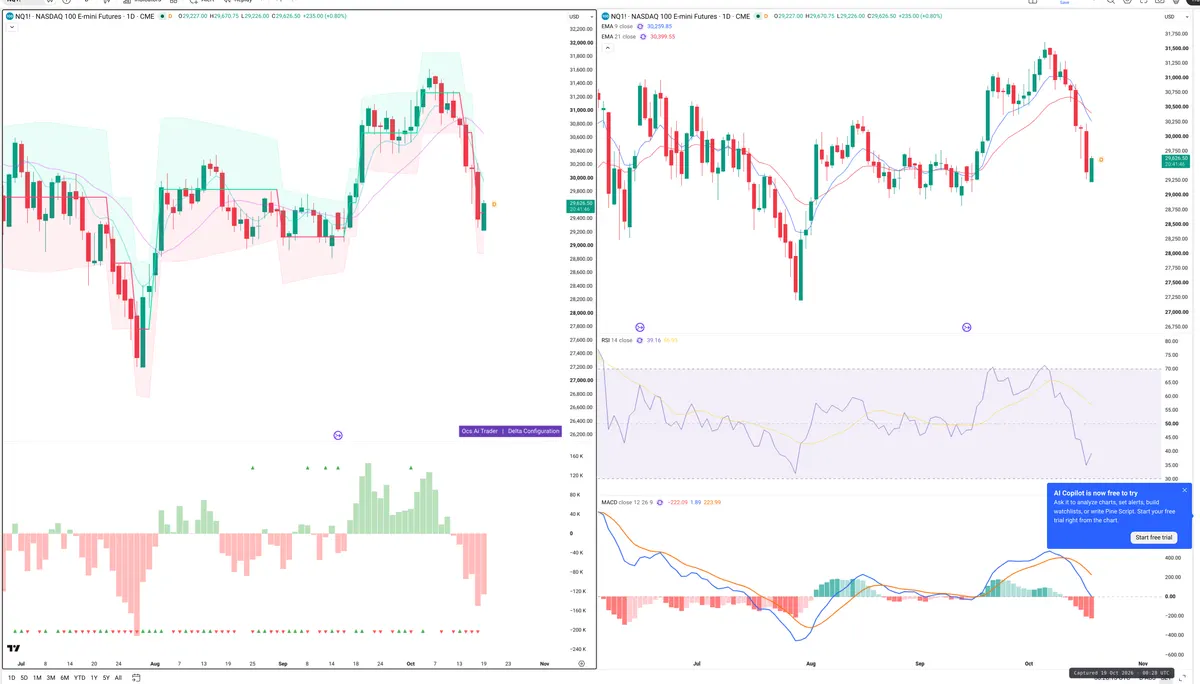
Task: Click Start free trial in AI Copilot popup
Action: click(x=1154, y=537)
